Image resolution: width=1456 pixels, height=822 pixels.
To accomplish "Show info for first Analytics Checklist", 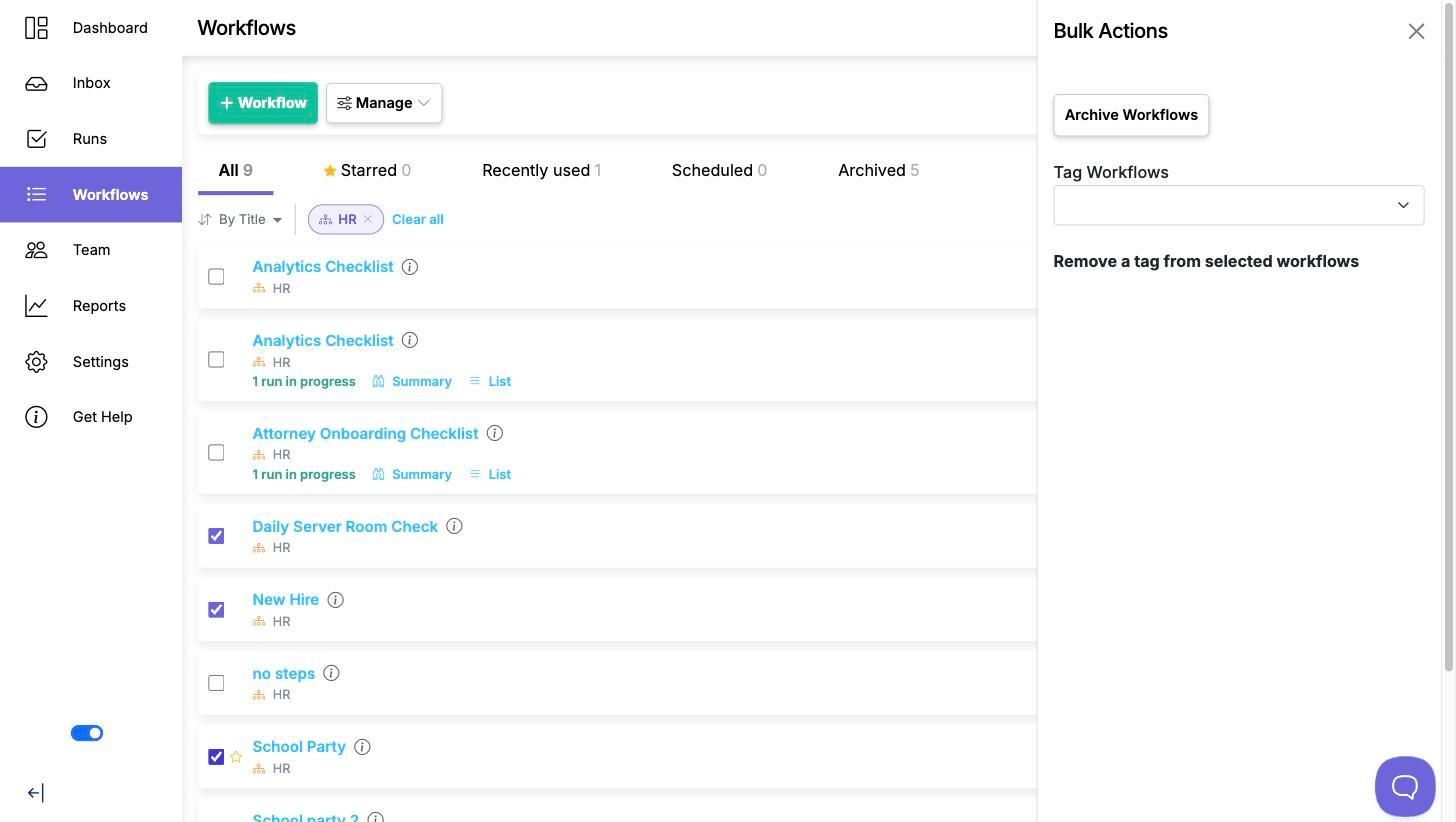I will tap(410, 267).
